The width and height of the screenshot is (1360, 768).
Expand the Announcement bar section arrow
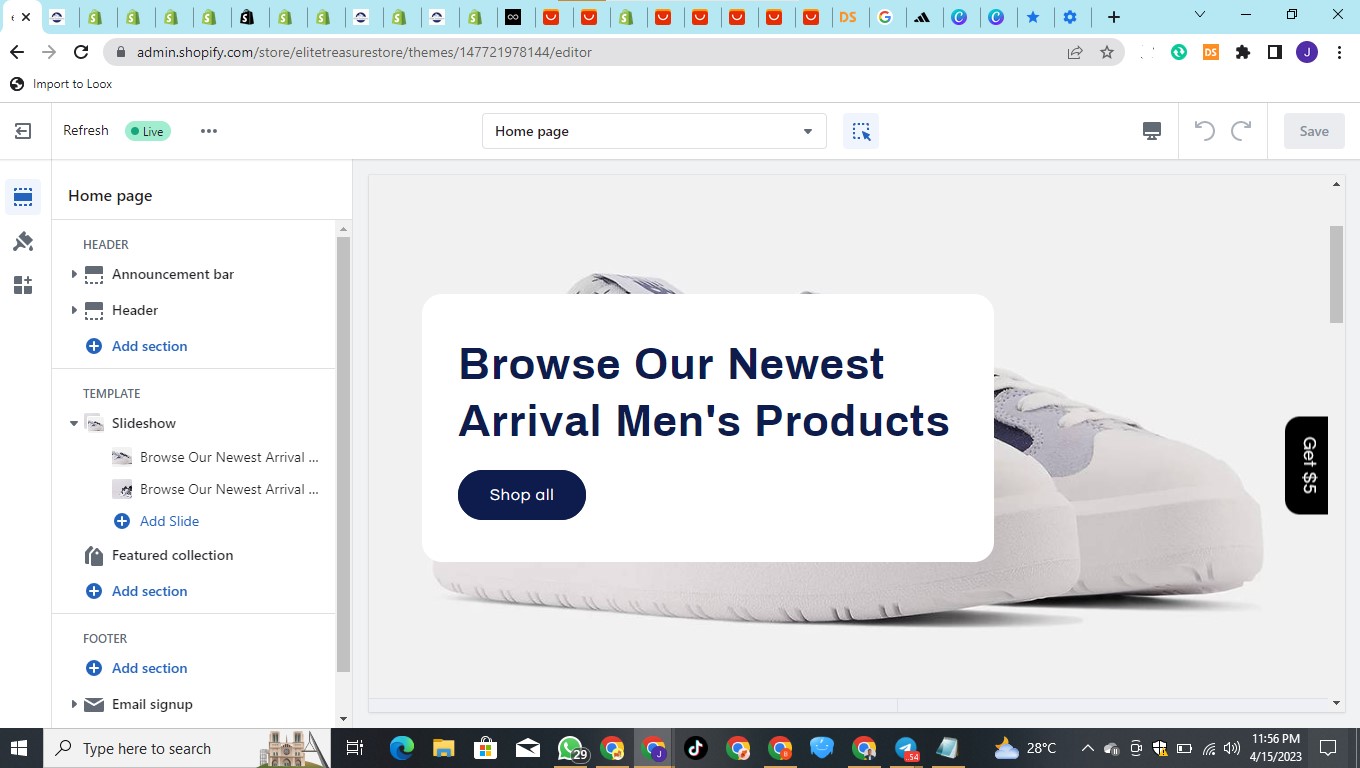pyautogui.click(x=74, y=274)
